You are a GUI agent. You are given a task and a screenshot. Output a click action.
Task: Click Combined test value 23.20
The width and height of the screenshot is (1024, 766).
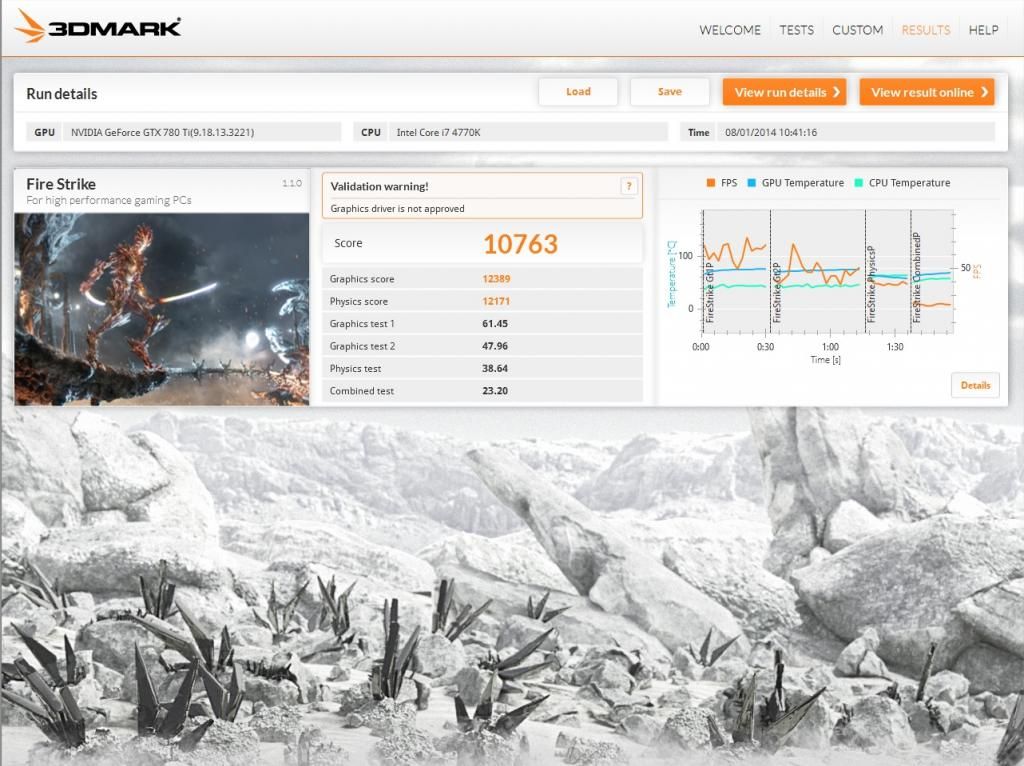click(495, 391)
